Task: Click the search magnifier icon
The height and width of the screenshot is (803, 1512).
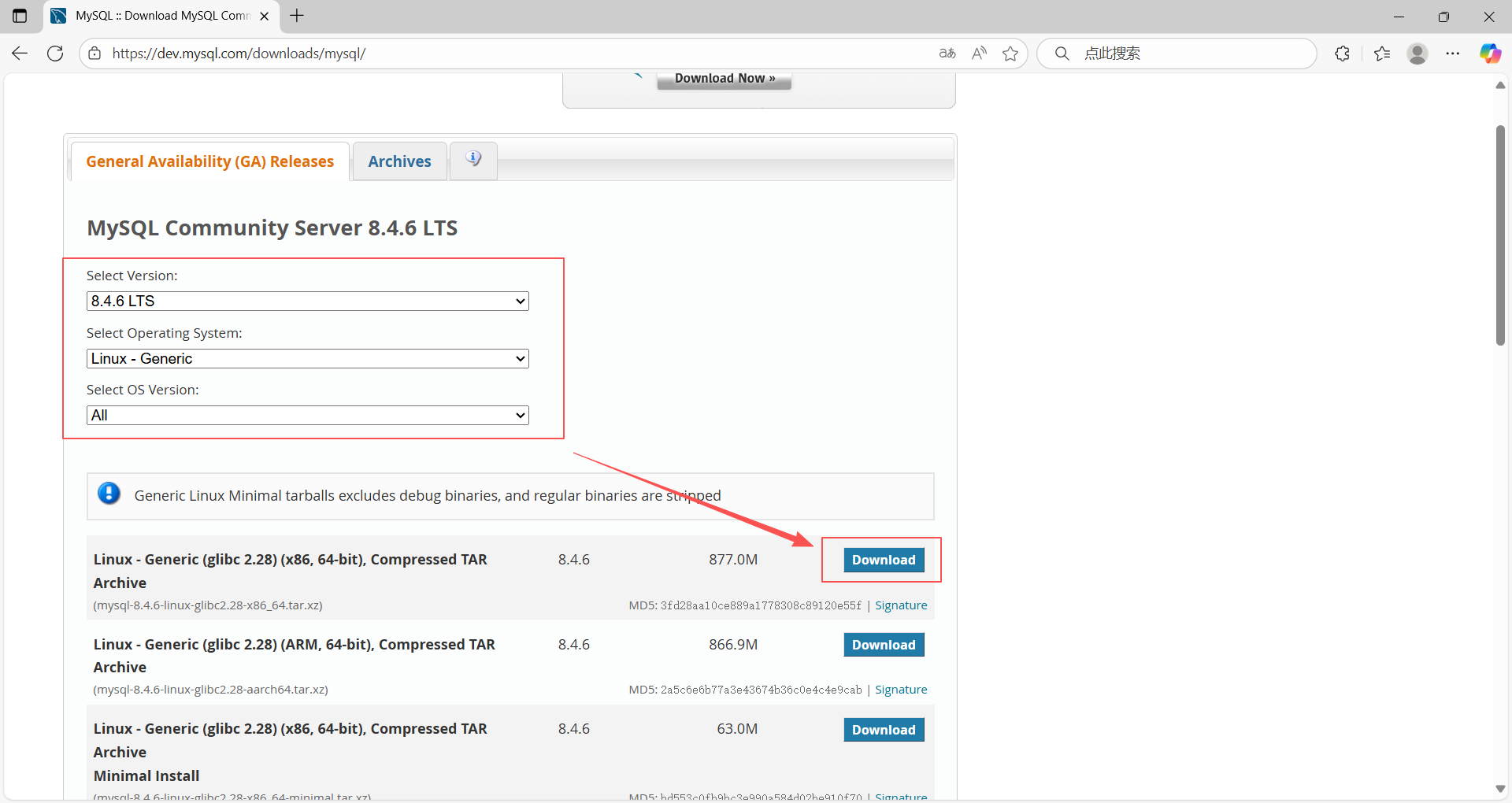Action: [x=1062, y=54]
